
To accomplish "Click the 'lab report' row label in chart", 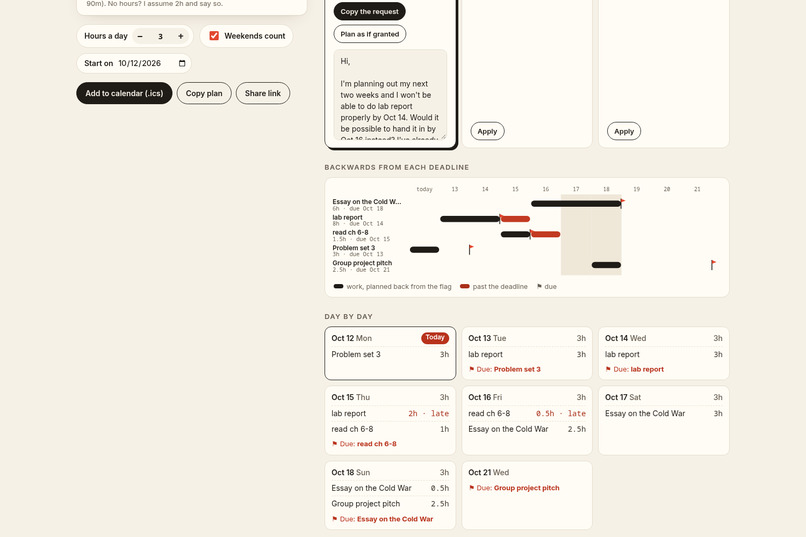I will 347,217.
